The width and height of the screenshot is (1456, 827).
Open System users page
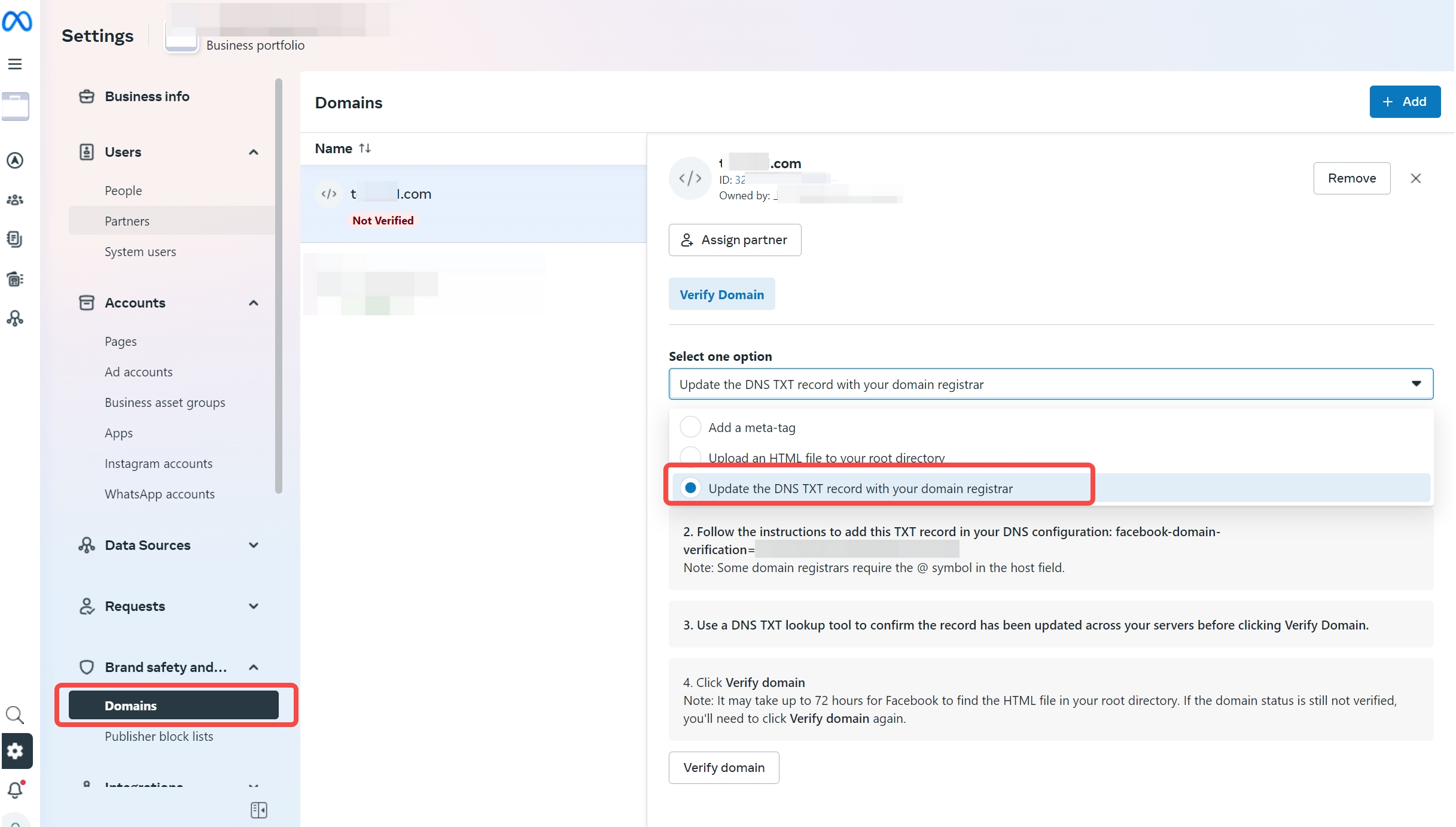pyautogui.click(x=140, y=251)
